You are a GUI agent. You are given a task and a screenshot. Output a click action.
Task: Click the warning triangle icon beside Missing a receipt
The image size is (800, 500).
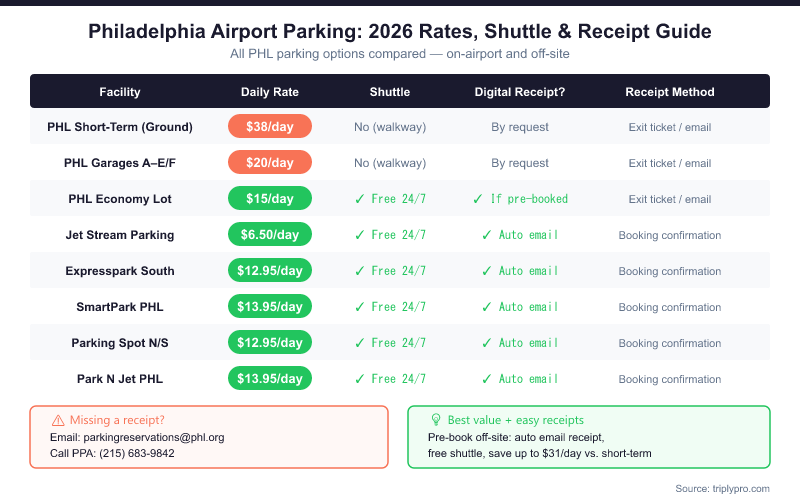[58, 420]
